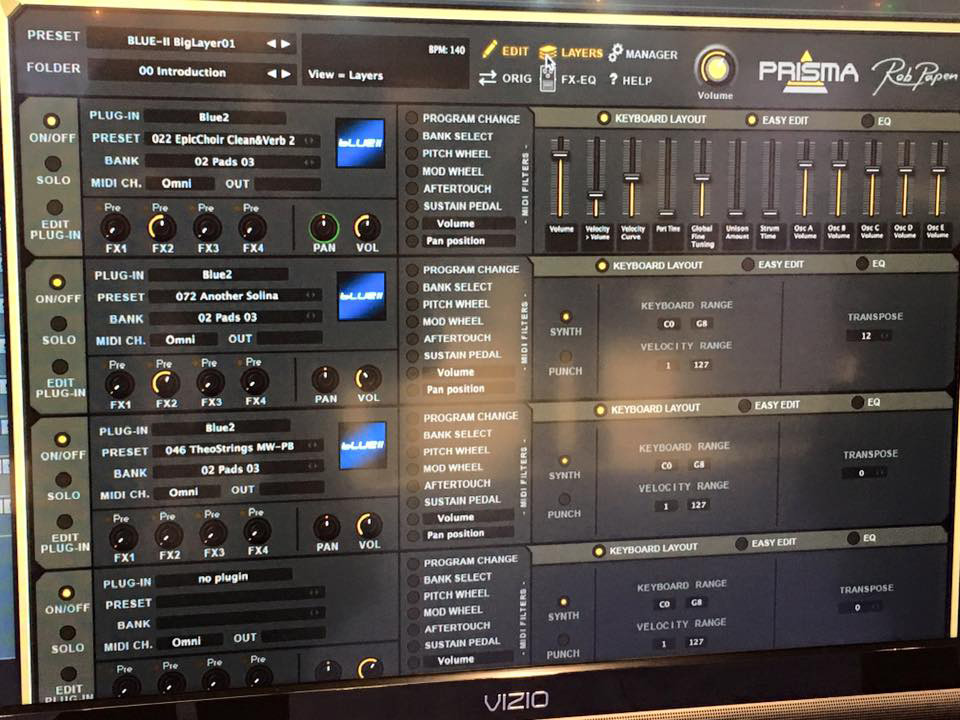The width and height of the screenshot is (960, 720).
Task: Change transpose value 12 in second layer
Action: click(869, 336)
